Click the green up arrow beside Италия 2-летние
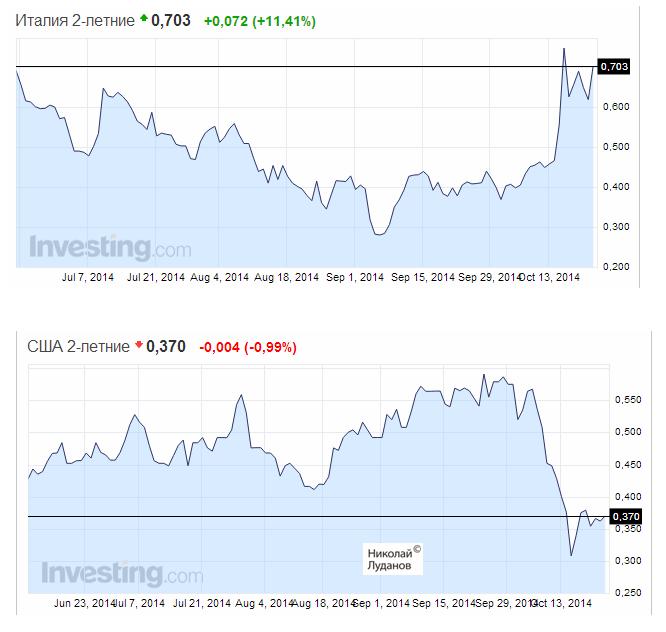Image resolution: width=666 pixels, height=632 pixels. click(142, 18)
